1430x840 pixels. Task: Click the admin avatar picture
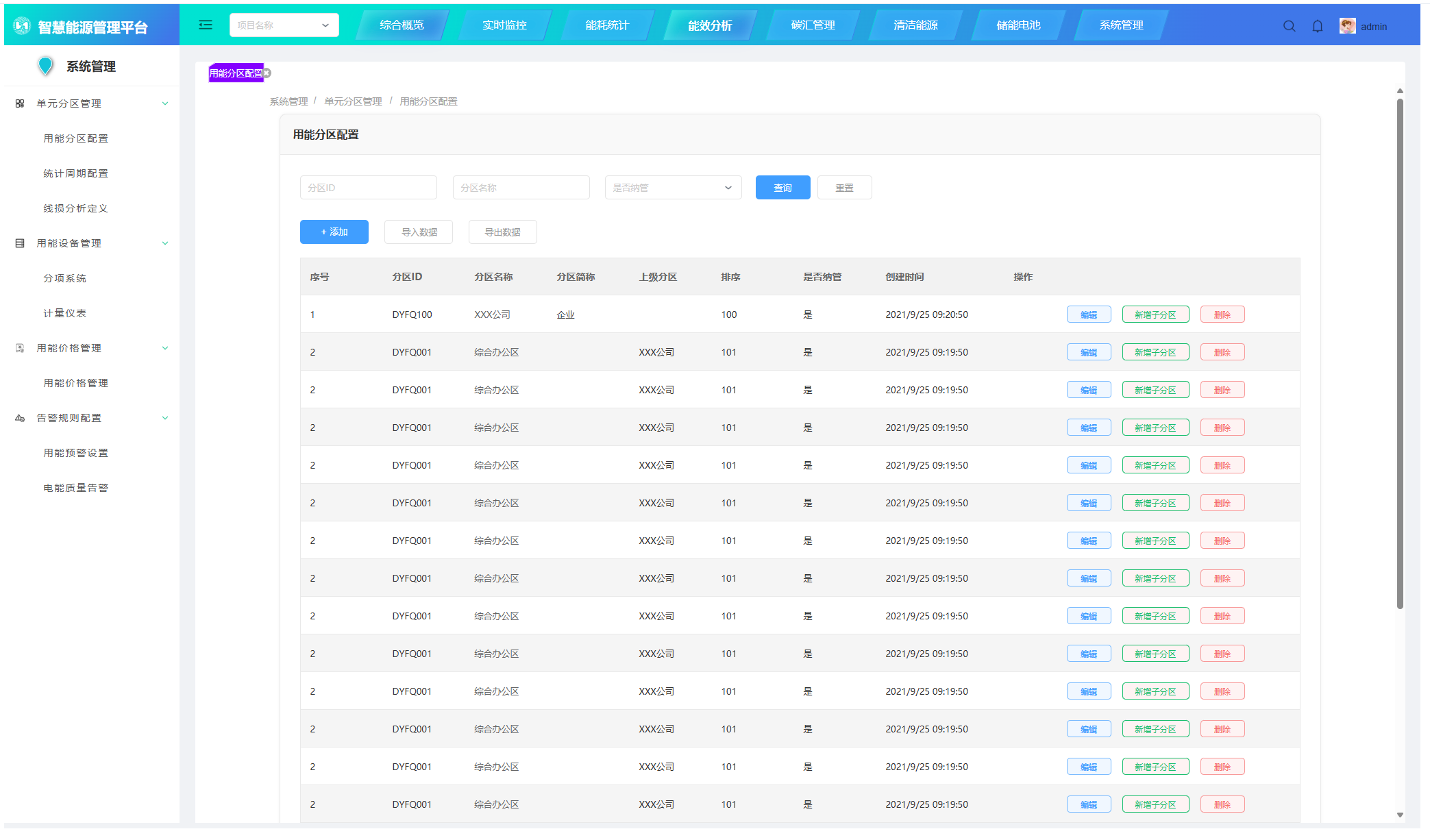(x=1347, y=26)
